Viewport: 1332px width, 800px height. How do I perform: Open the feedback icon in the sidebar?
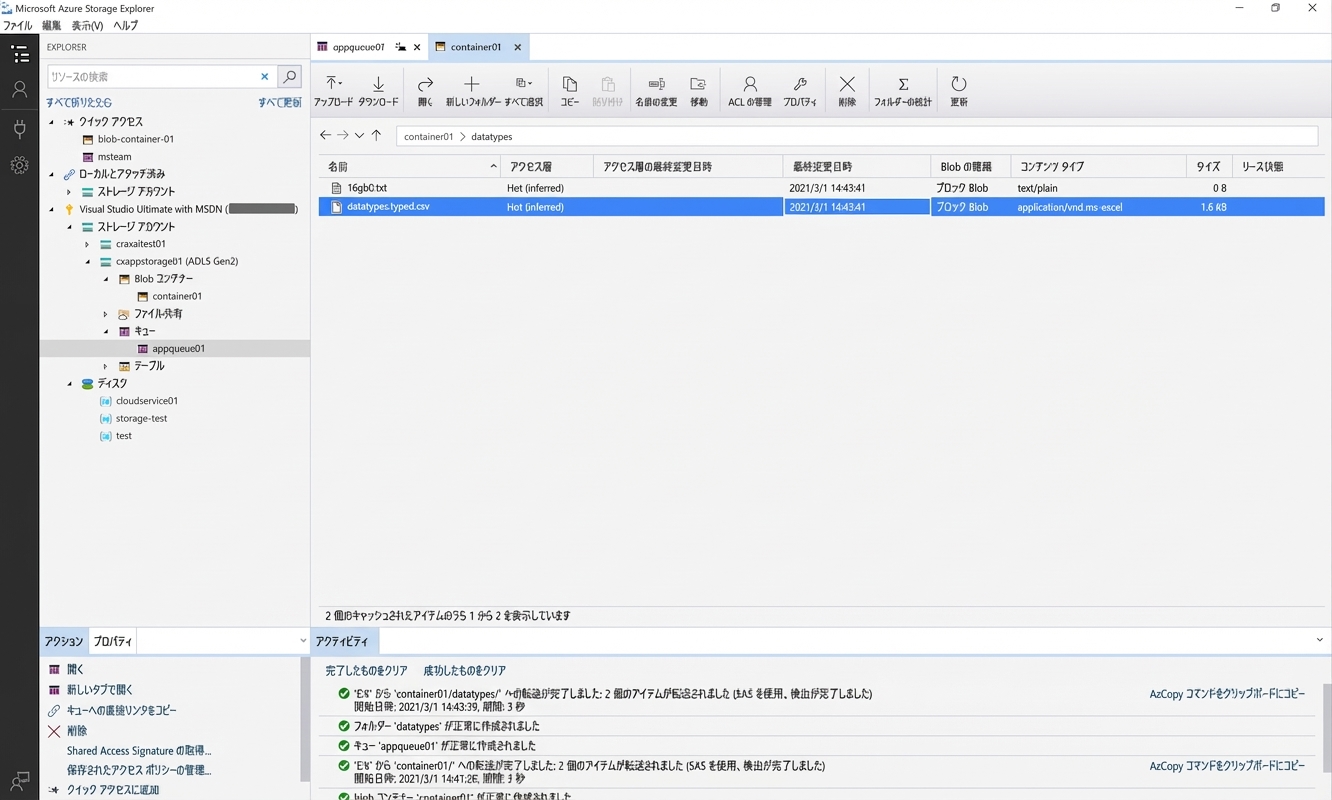coord(19,780)
